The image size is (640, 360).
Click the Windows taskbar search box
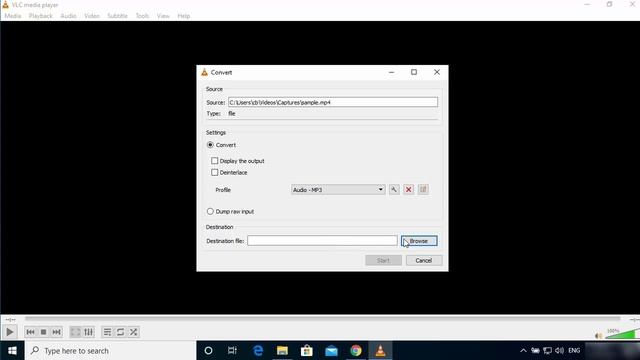point(111,351)
